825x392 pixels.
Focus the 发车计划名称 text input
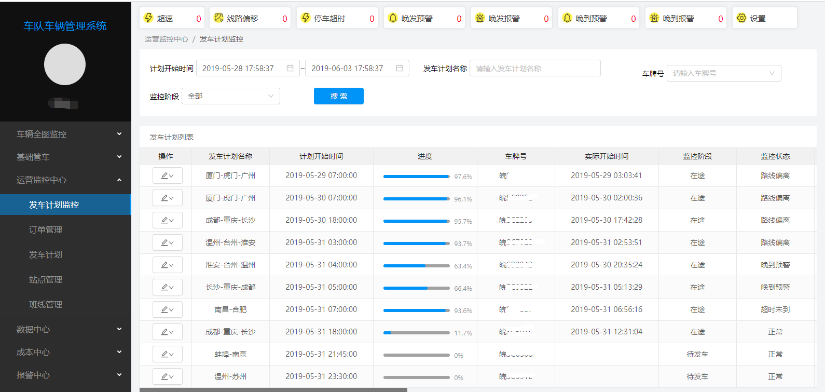[535, 68]
